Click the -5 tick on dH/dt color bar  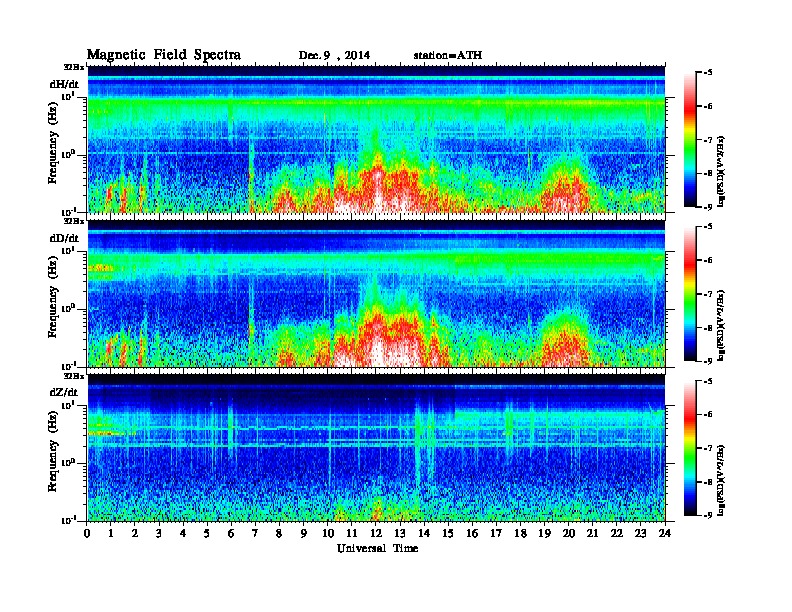tap(708, 73)
